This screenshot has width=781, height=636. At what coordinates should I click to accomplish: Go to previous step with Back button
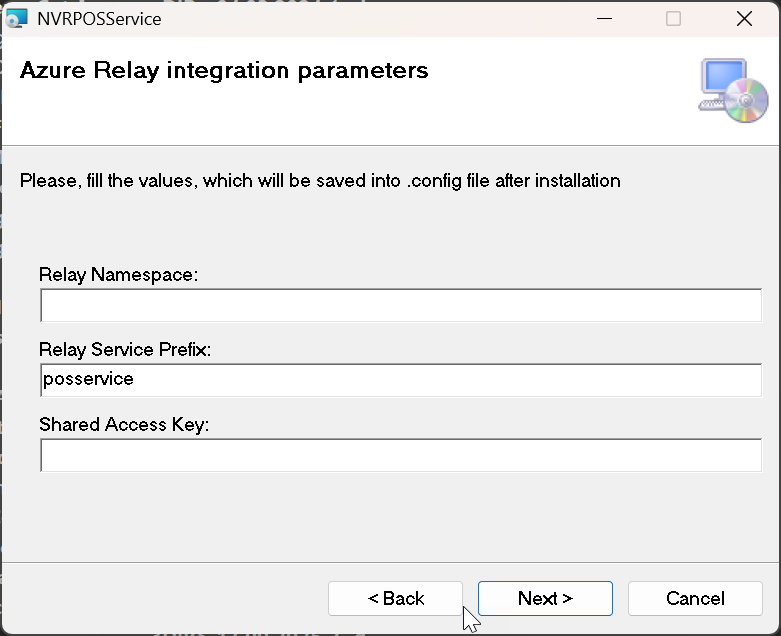395,598
